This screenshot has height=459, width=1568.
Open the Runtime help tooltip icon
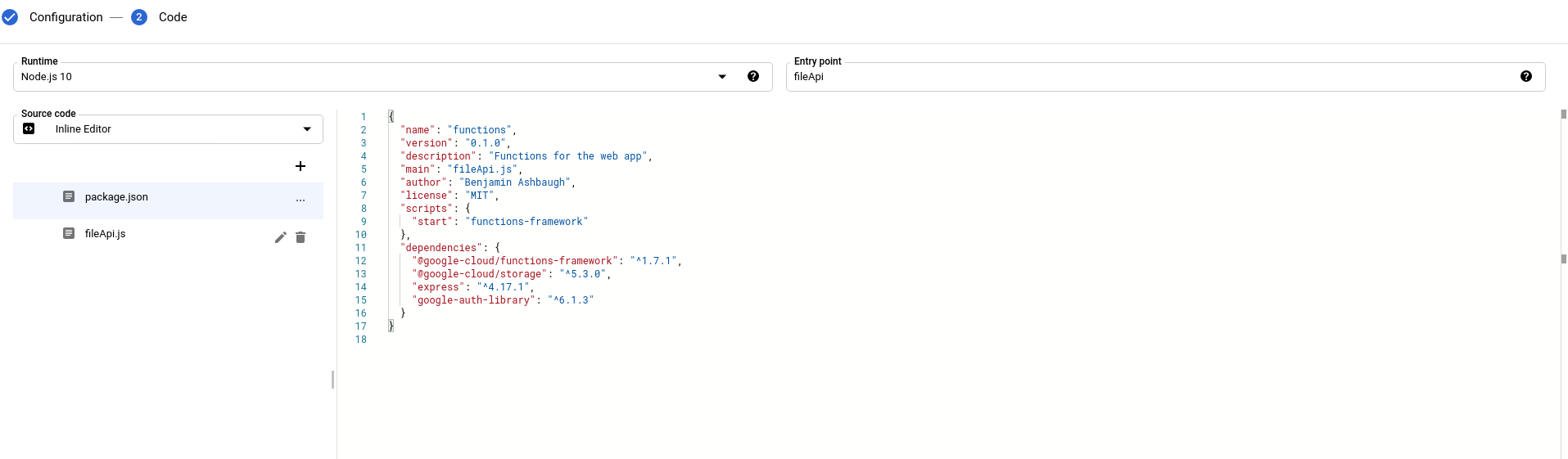tap(753, 77)
